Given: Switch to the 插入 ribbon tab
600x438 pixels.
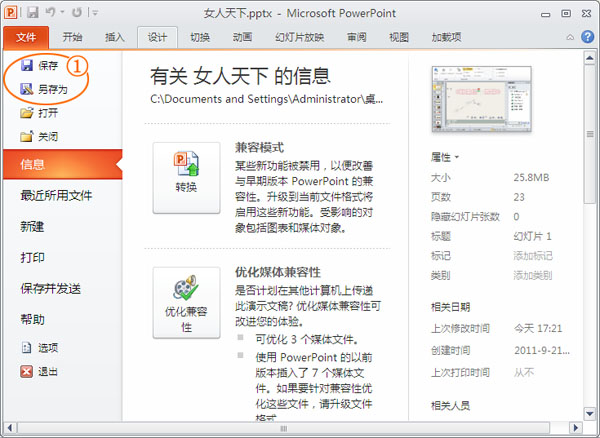Looking at the screenshot, I should tap(114, 37).
